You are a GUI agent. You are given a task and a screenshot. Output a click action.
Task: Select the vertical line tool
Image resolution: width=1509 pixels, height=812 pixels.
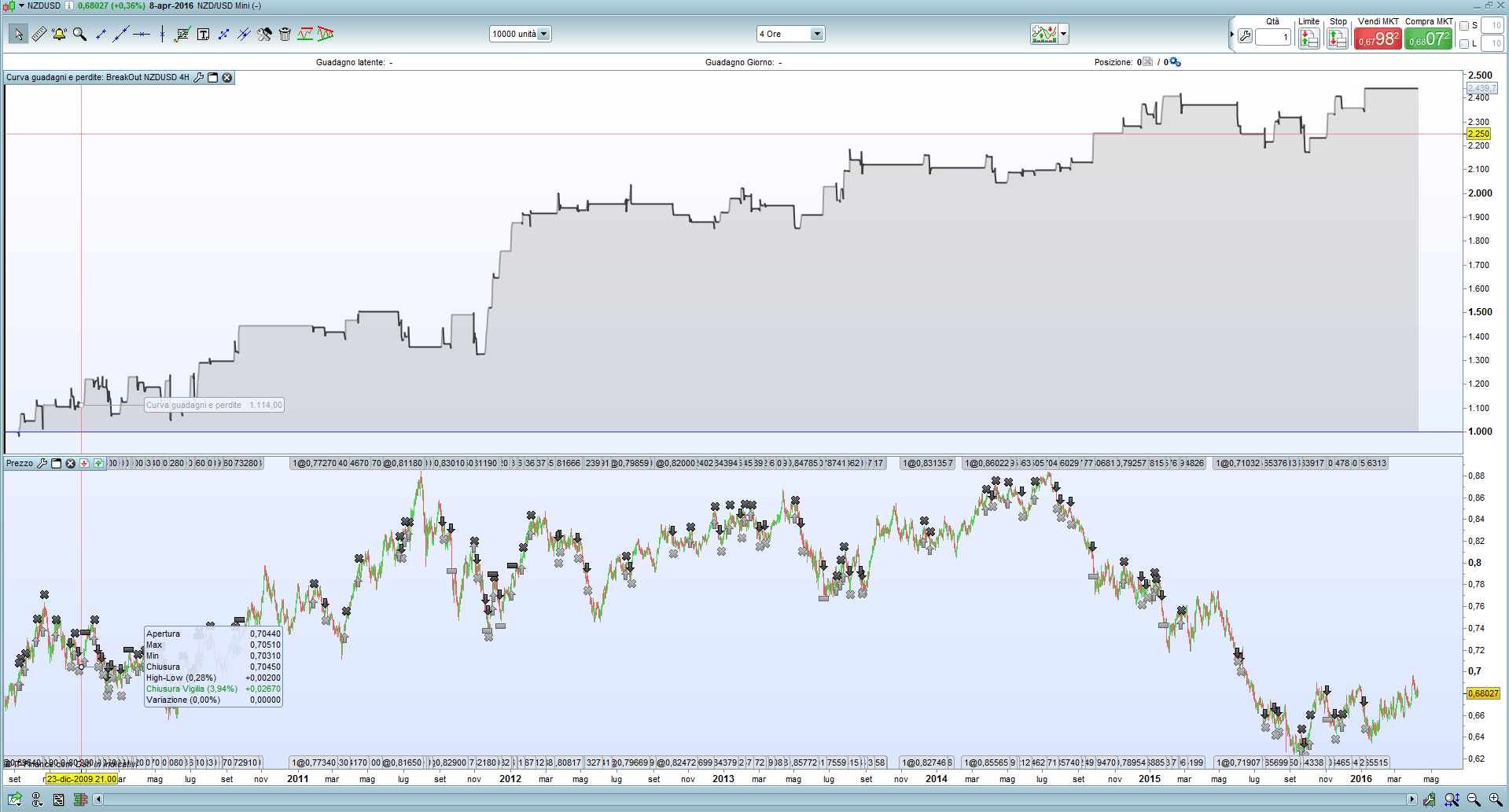pyautogui.click(x=162, y=34)
